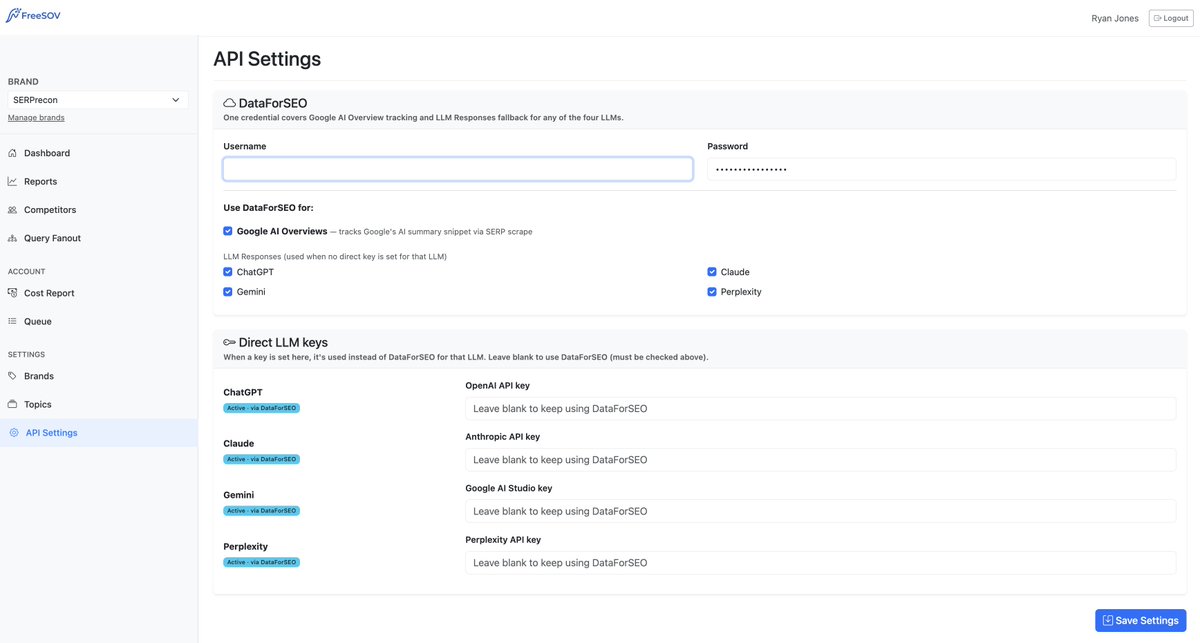
Task: Select API Settings in sidebar
Action: point(98,433)
